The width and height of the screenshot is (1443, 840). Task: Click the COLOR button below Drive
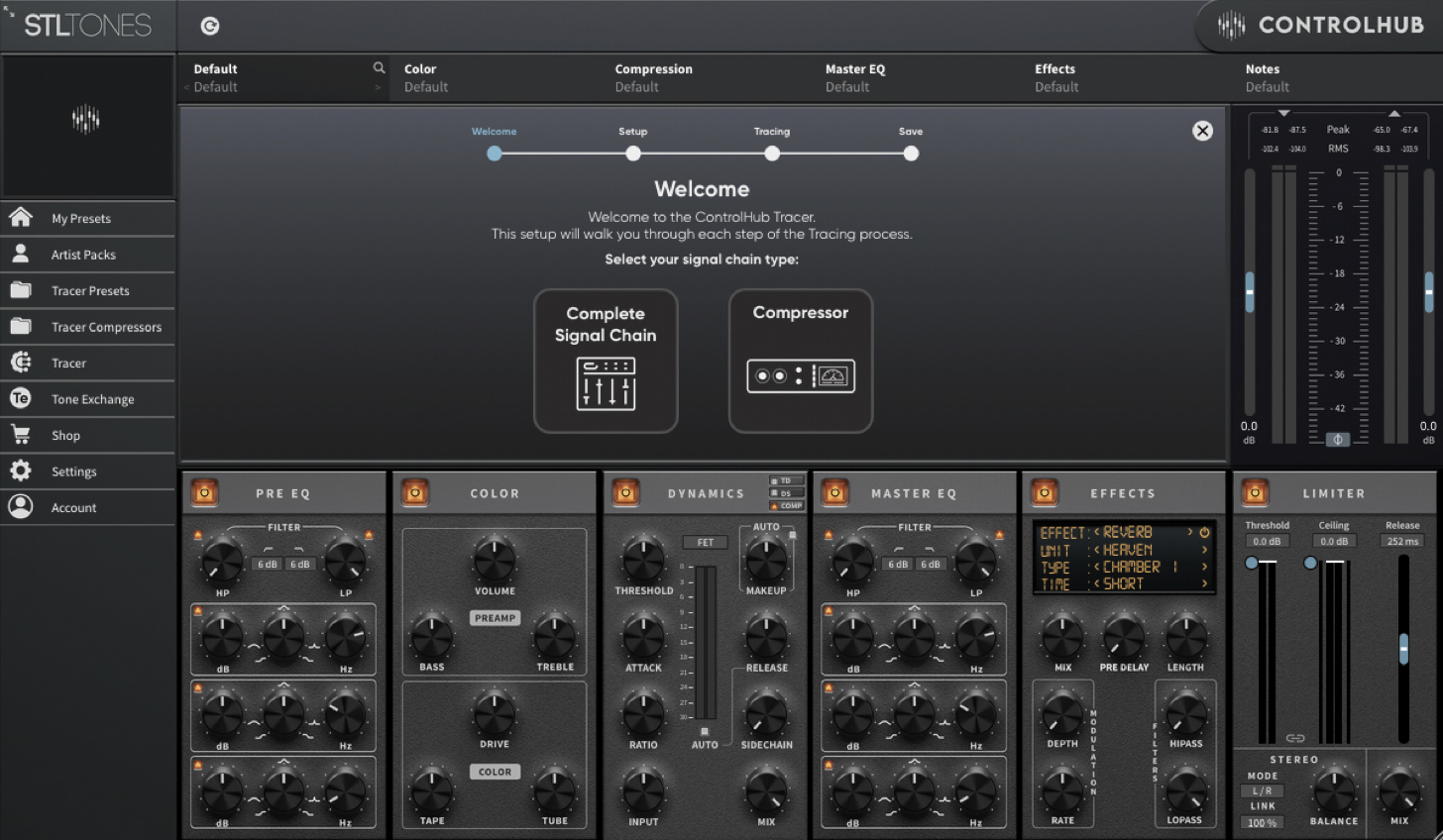[495, 772]
